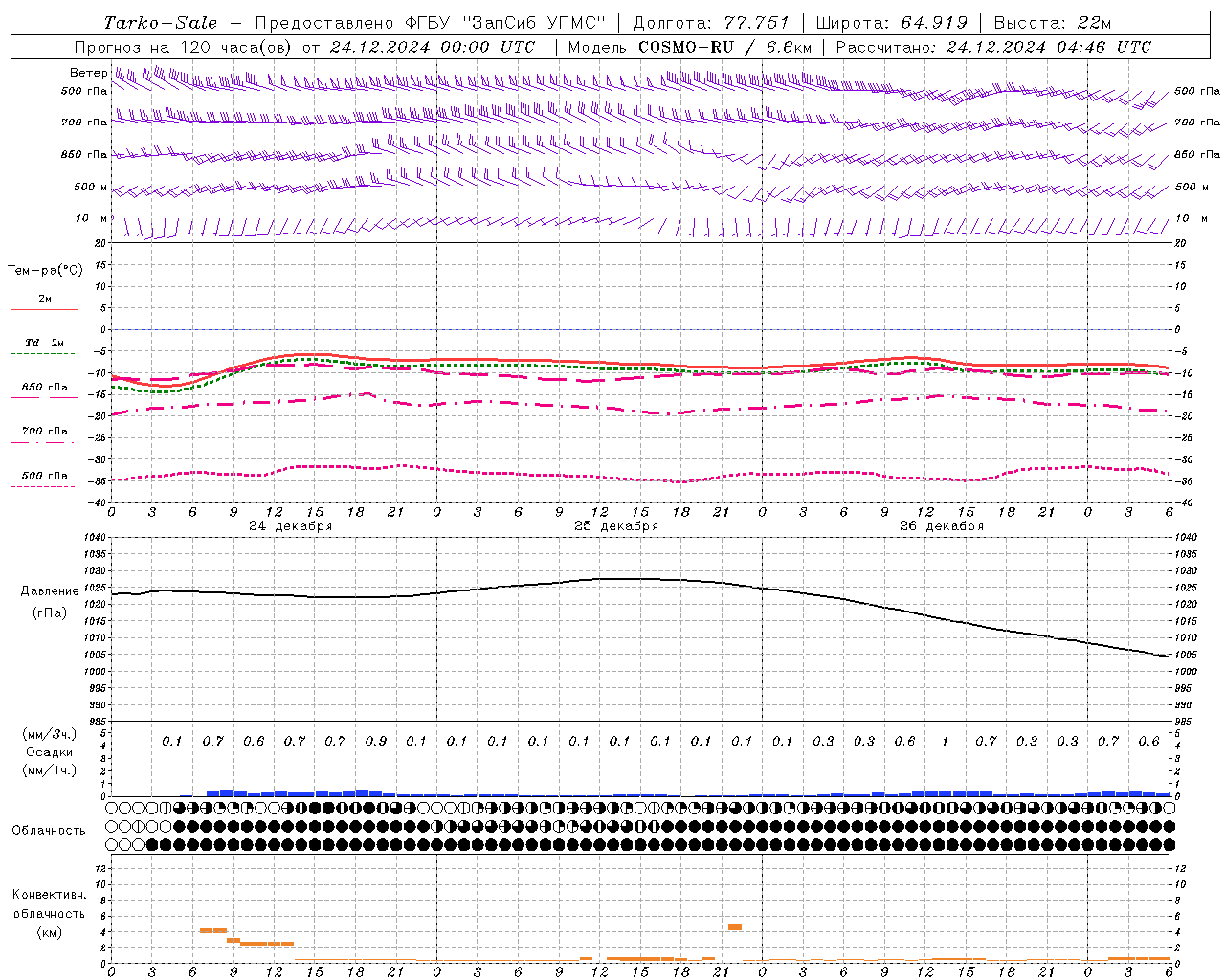
Task: Click the '(гПа)' unit label under Давление
Action: [x=50, y=613]
